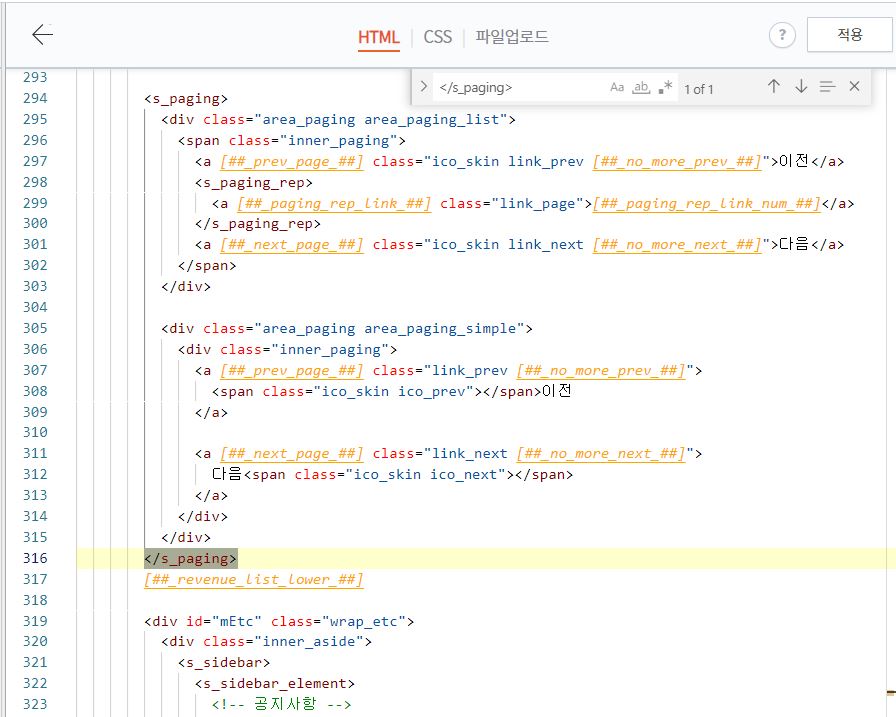Image resolution: width=896 pixels, height=717 pixels.
Task: Click [##_no_more_next_##] on line 301
Action: tap(677, 245)
